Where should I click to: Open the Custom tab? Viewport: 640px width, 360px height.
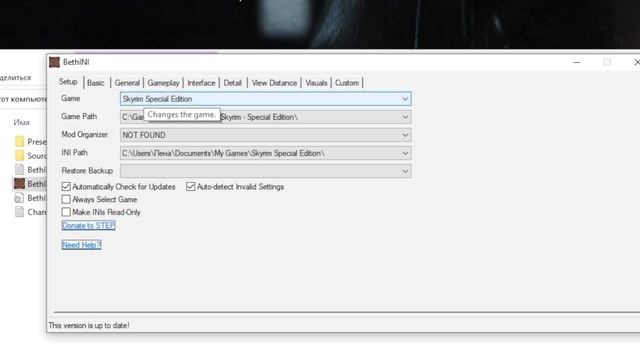coord(347,83)
